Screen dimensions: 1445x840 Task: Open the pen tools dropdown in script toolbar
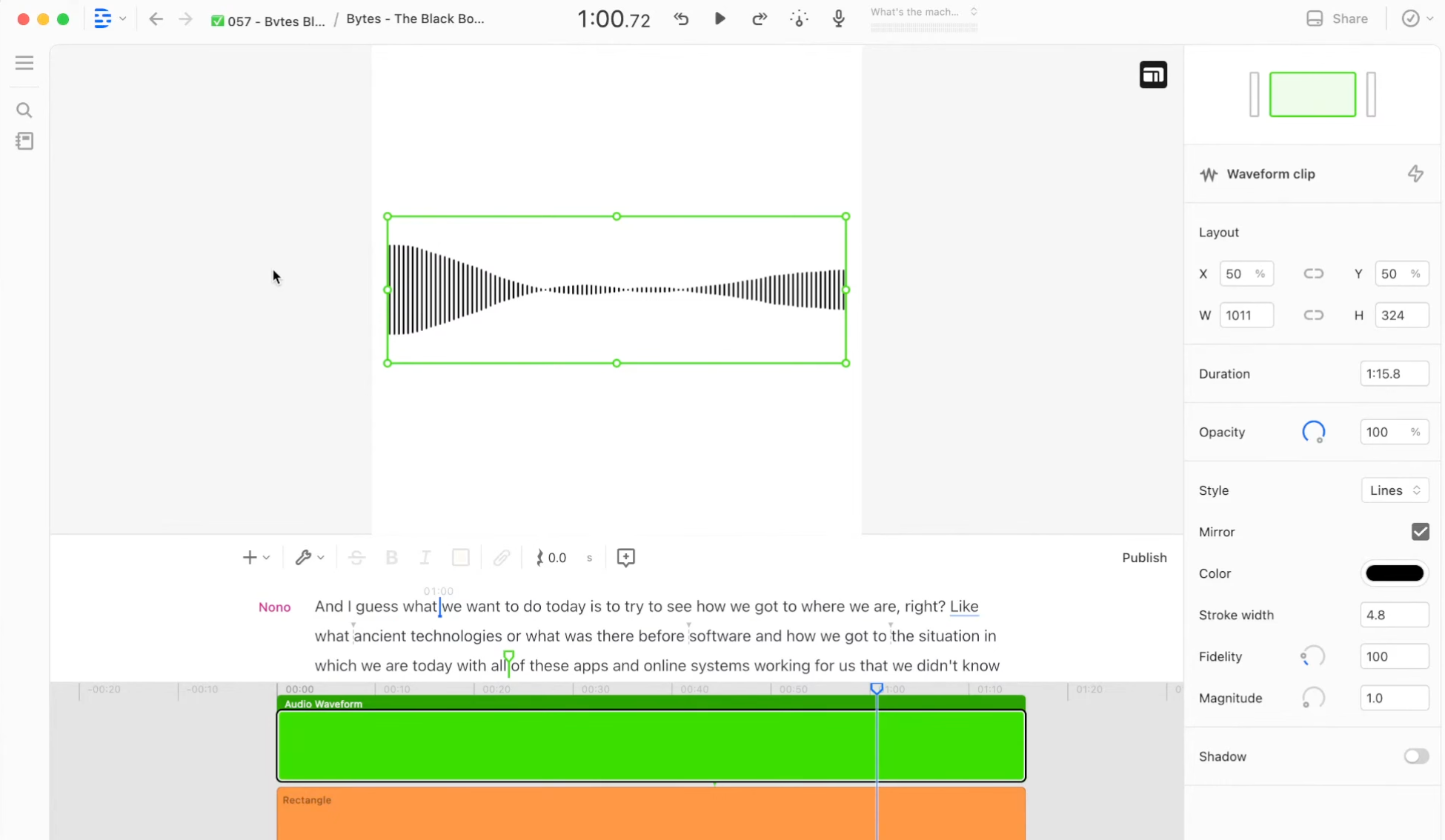tap(309, 558)
